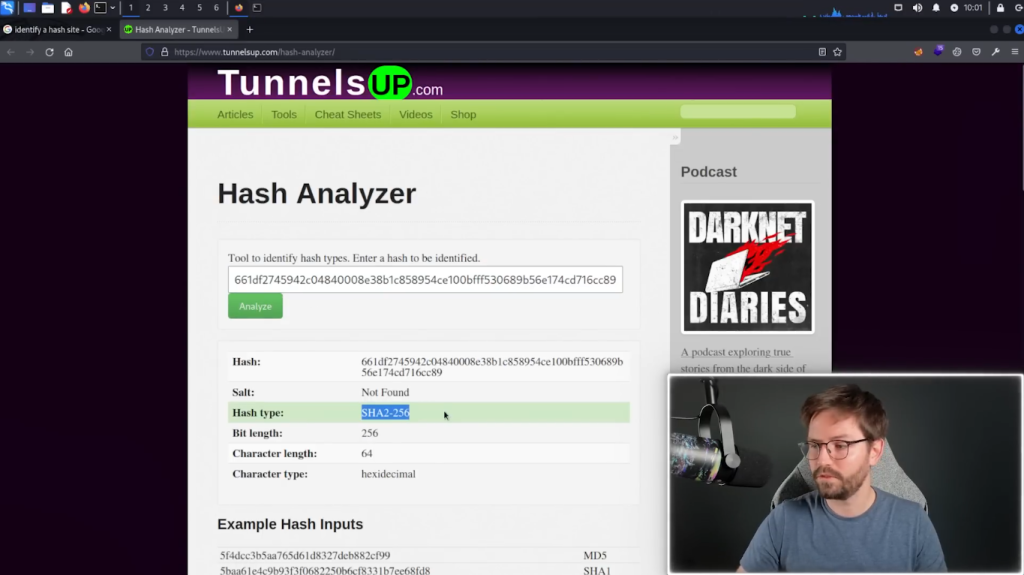This screenshot has height=575, width=1024.
Task: Click the green Analyze button
Action: point(255,306)
